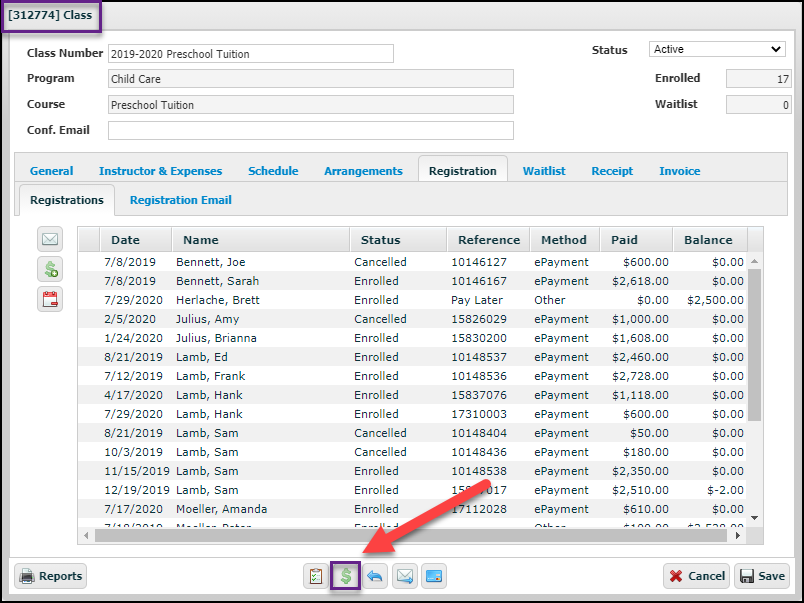Click the Waitlist count field showing 0
804x603 pixels.
pos(758,105)
